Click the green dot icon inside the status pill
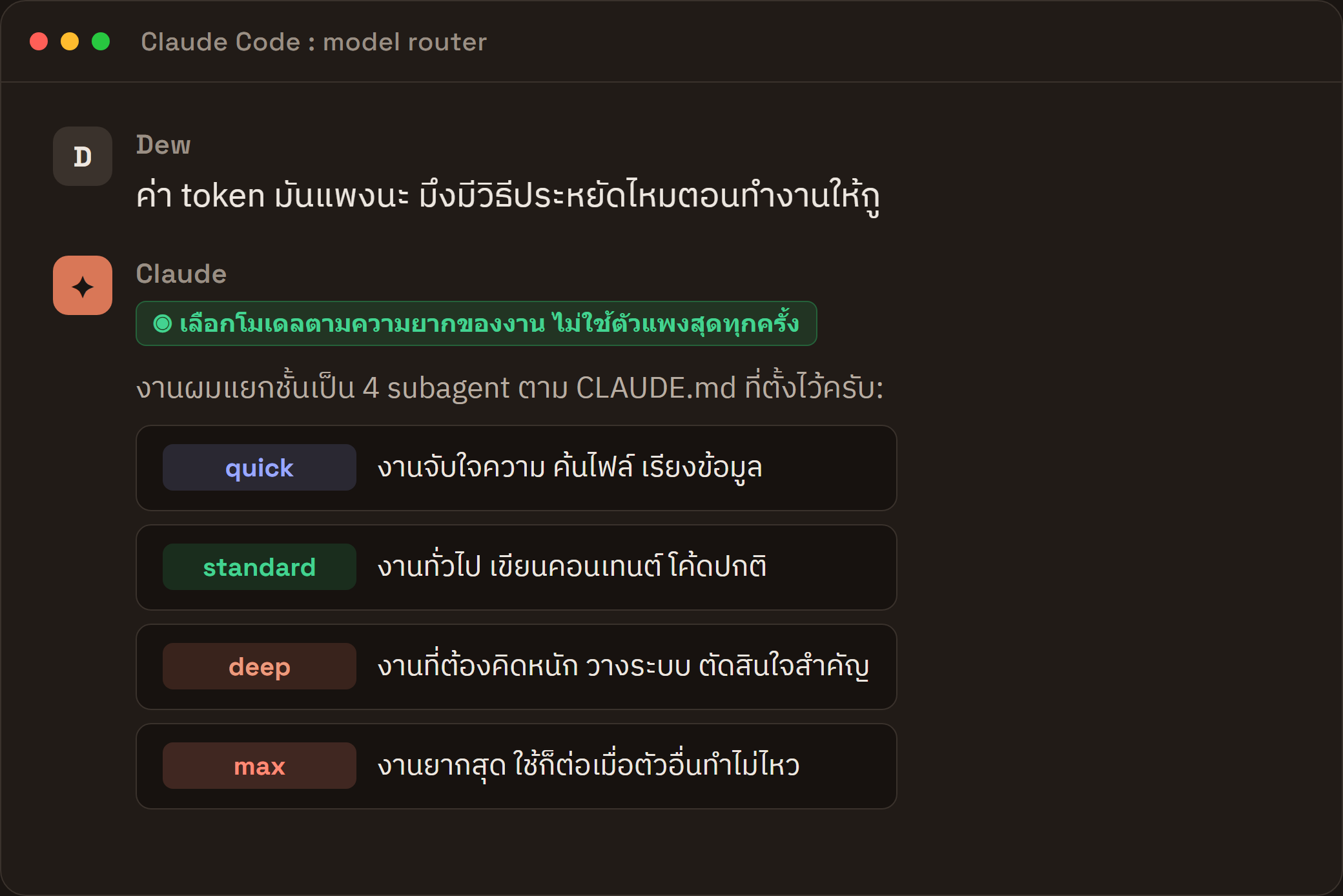1343x896 pixels. 163,323
